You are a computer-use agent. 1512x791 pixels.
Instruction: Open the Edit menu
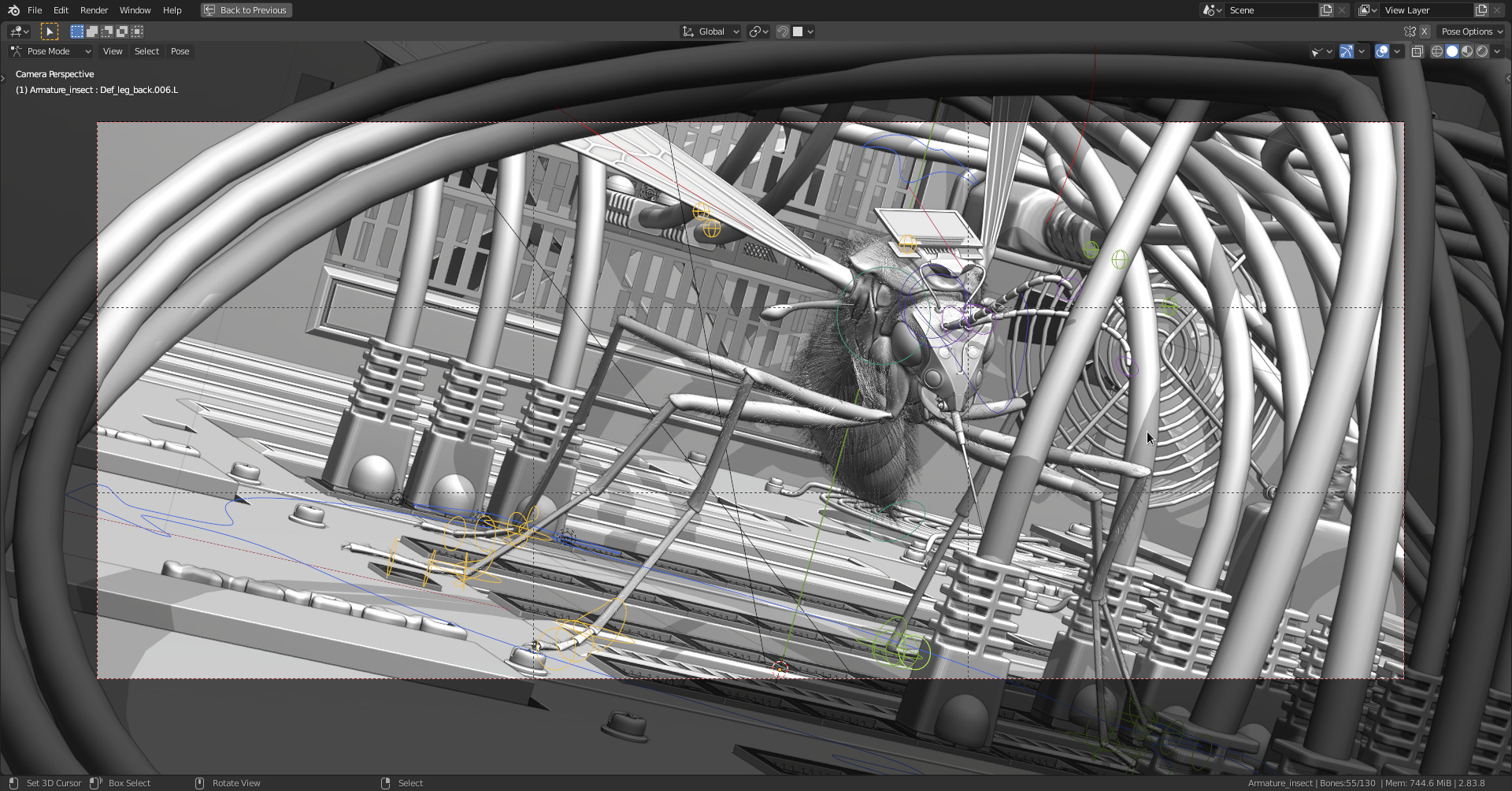coord(61,10)
